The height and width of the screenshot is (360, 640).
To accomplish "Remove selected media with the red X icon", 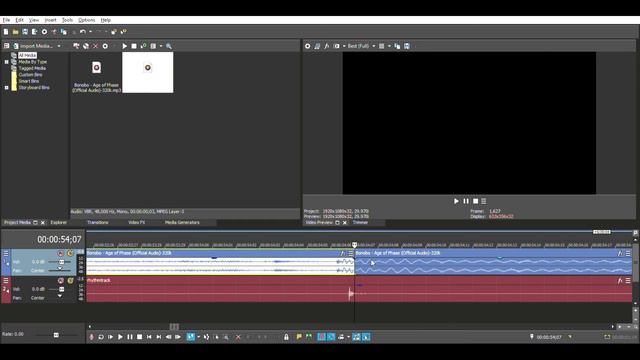I will [x=96, y=46].
